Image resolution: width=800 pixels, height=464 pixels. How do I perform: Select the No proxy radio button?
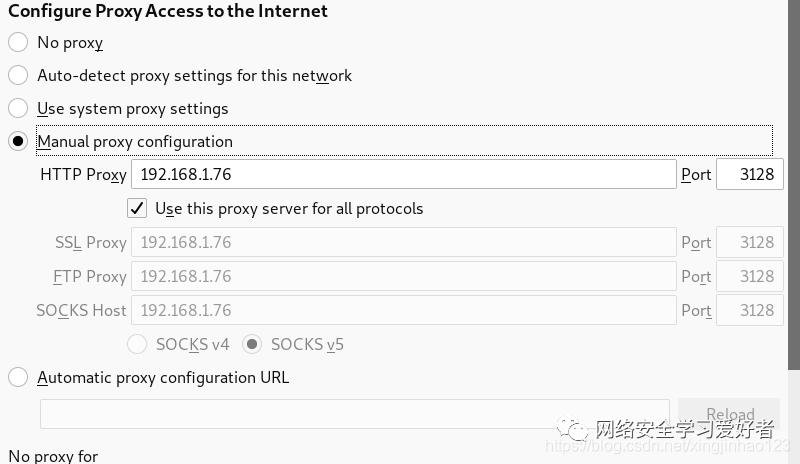click(18, 43)
